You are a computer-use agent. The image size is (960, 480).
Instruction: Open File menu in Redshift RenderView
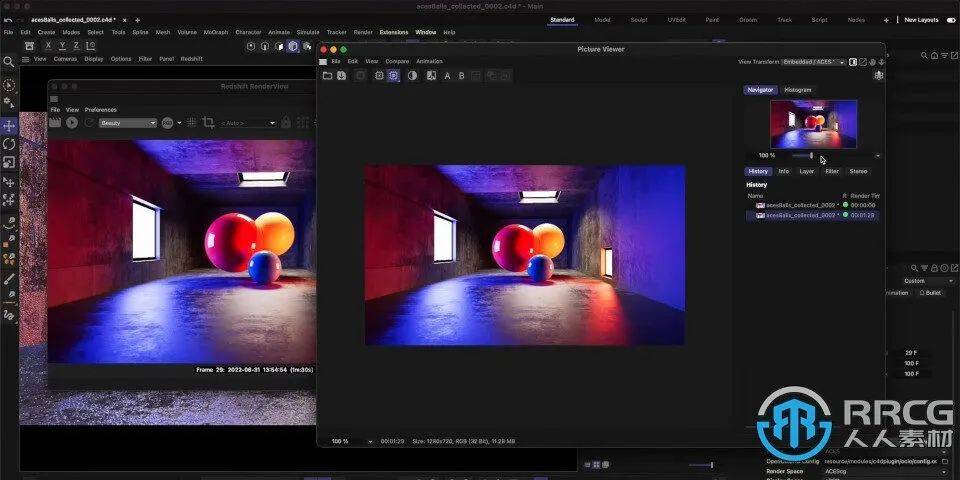tap(55, 110)
